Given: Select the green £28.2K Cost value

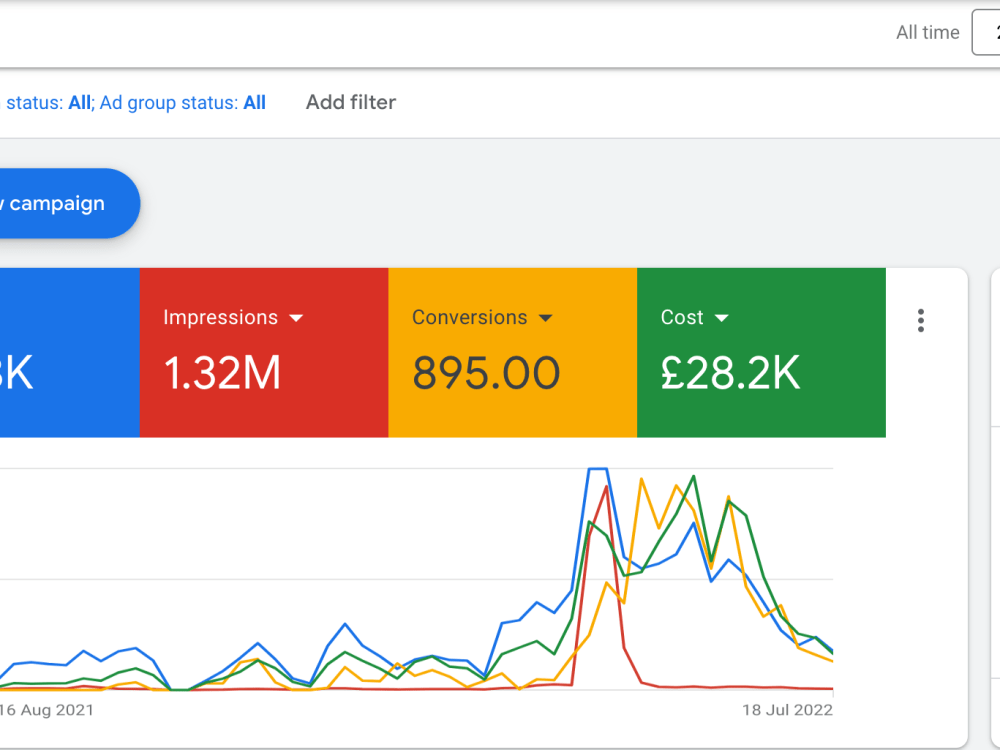Looking at the screenshot, I should (730, 373).
